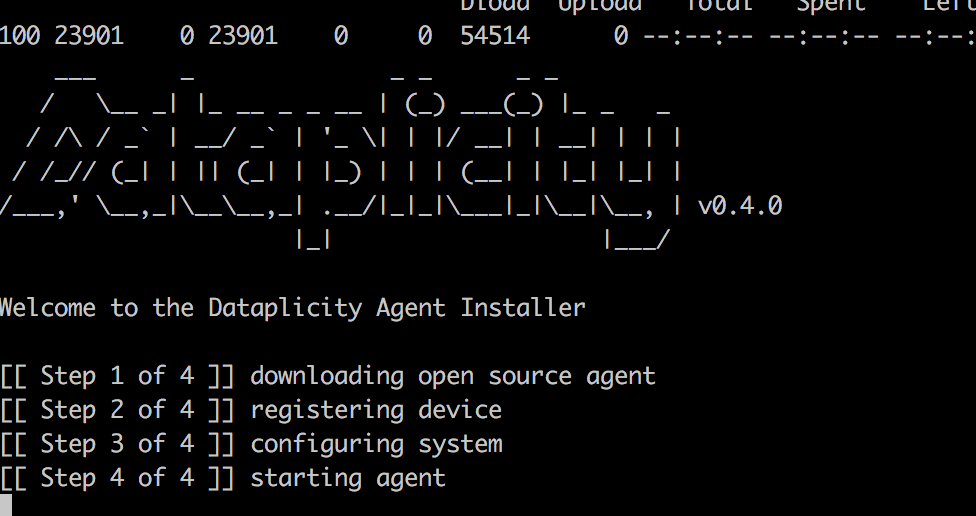This screenshot has height=516, width=976.
Task: Click the "starting agent" text
Action: click(x=348, y=478)
